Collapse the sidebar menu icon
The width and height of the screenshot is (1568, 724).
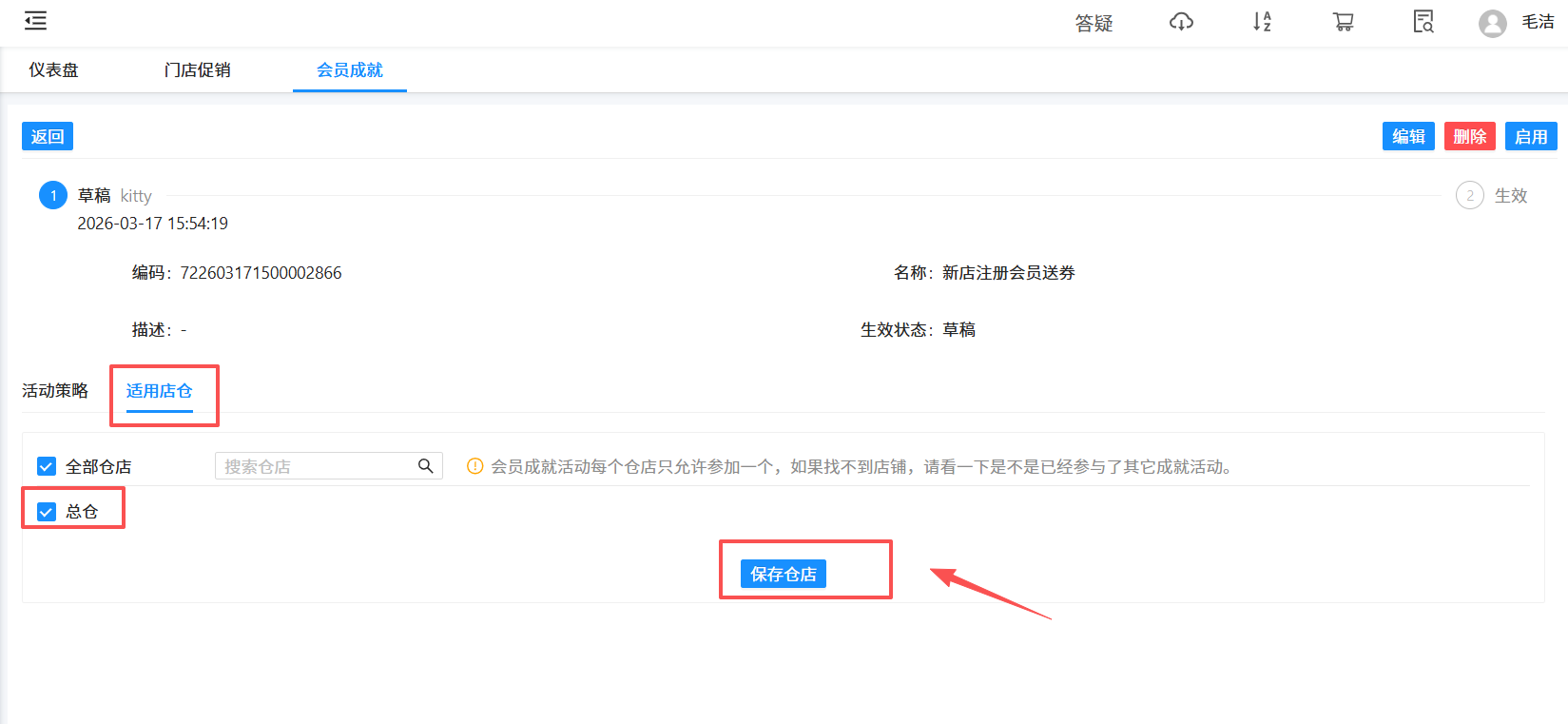pyautogui.click(x=35, y=21)
